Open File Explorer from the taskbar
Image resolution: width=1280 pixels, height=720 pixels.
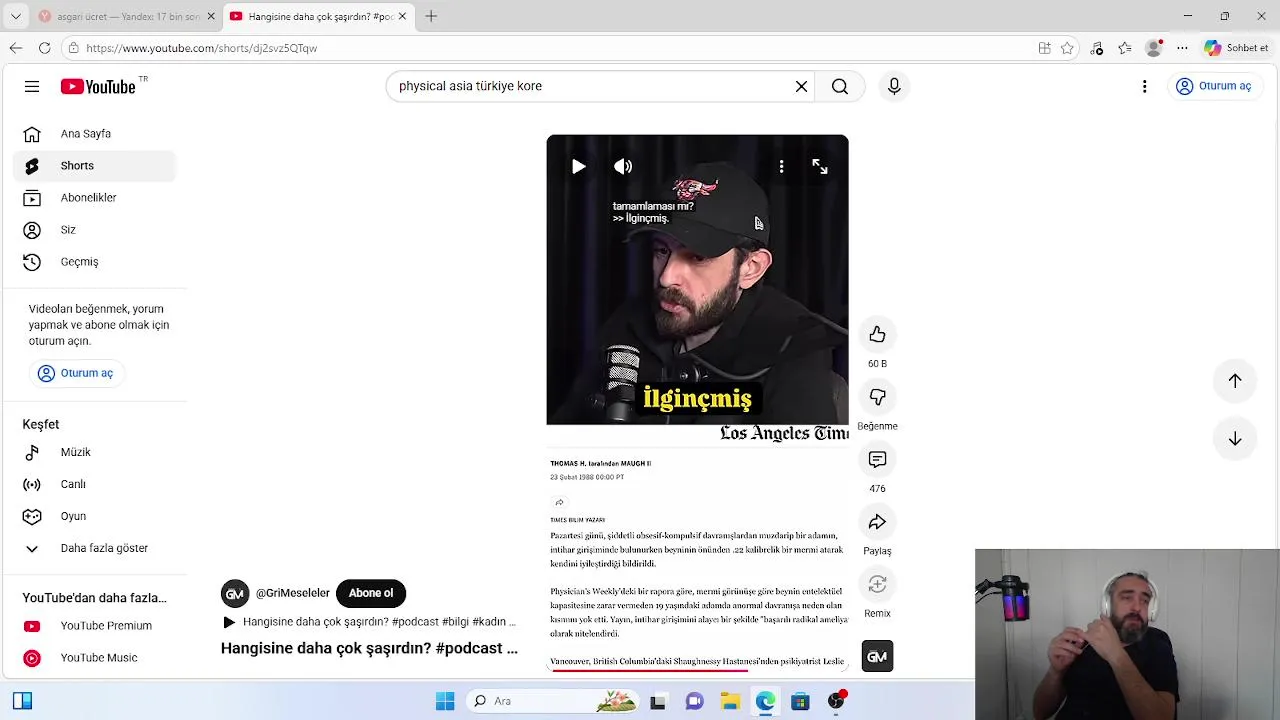[x=730, y=701]
